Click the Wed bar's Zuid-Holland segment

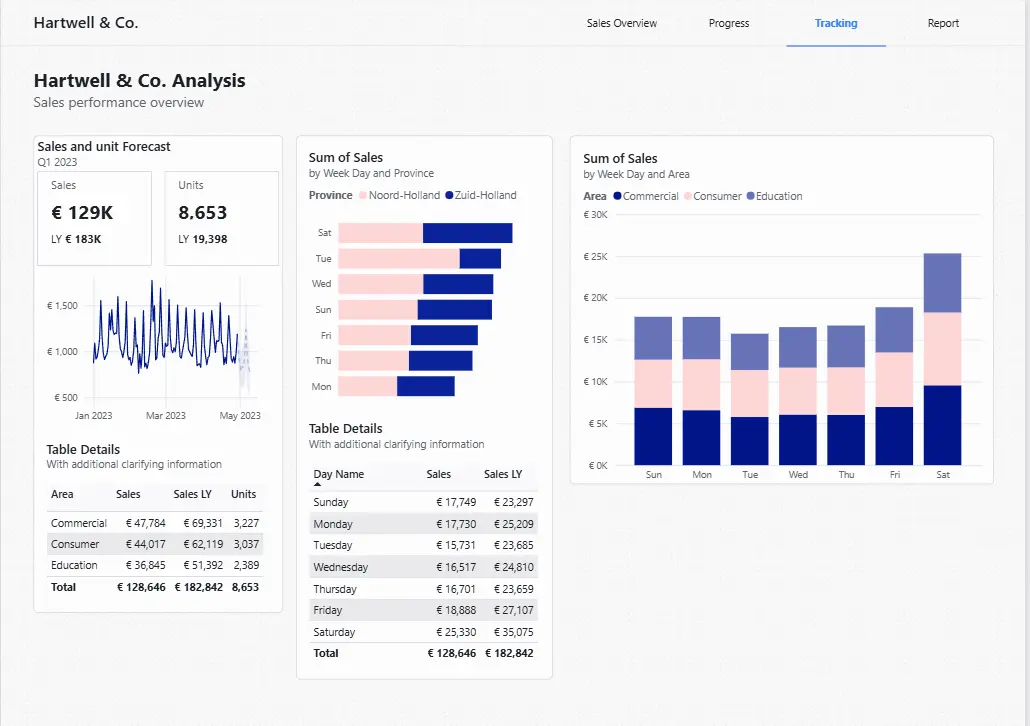pyautogui.click(x=458, y=284)
